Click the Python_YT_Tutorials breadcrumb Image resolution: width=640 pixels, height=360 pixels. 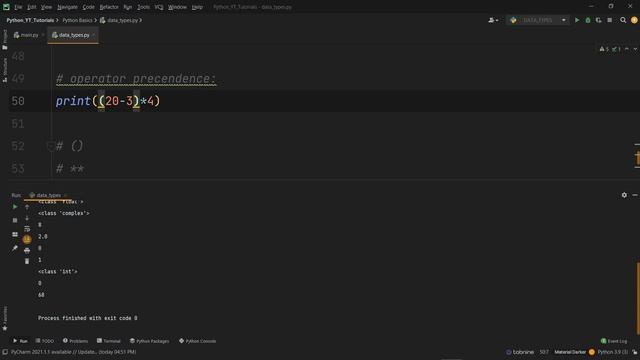tap(30, 20)
